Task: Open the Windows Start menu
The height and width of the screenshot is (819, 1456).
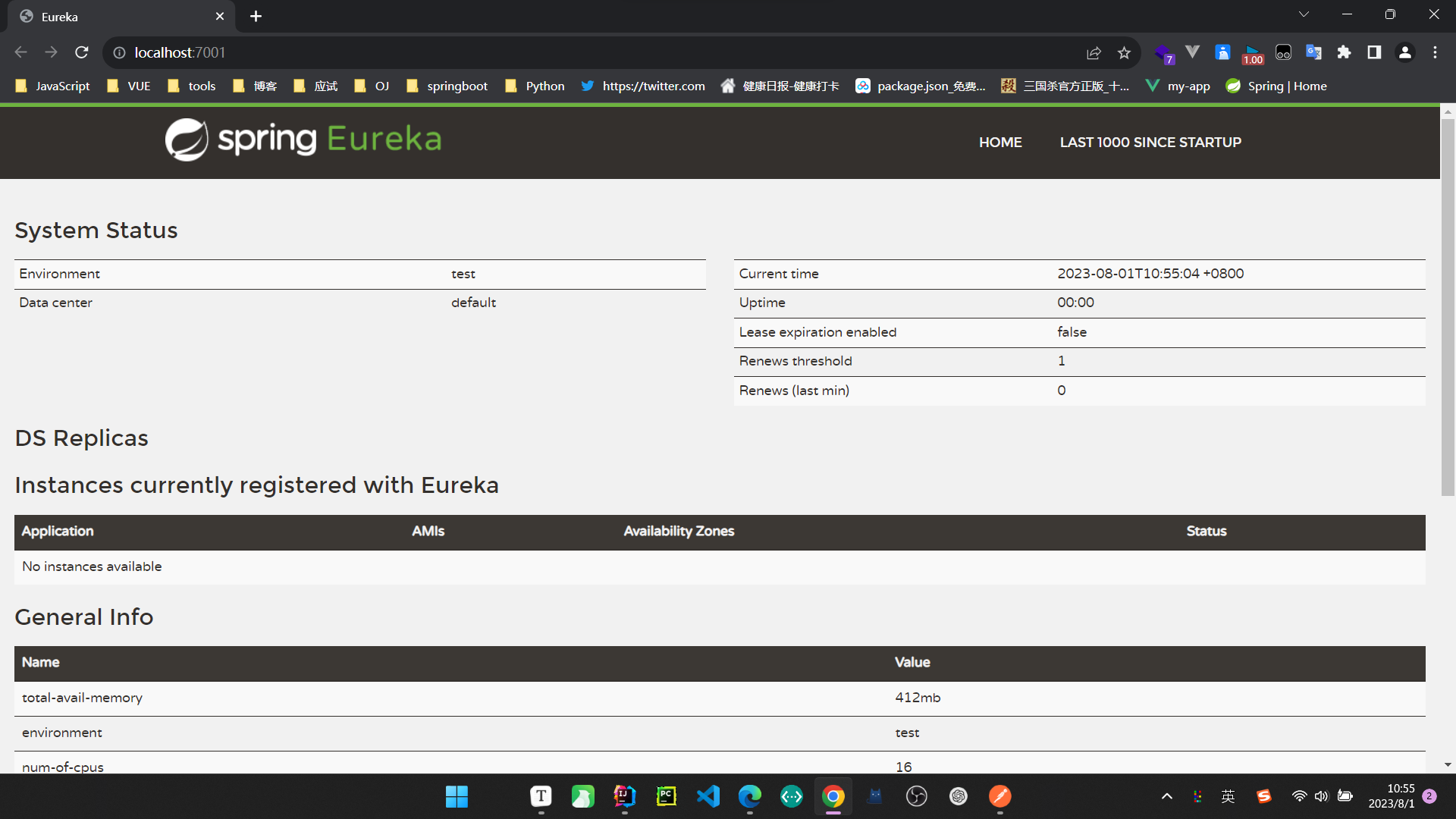Action: (457, 796)
